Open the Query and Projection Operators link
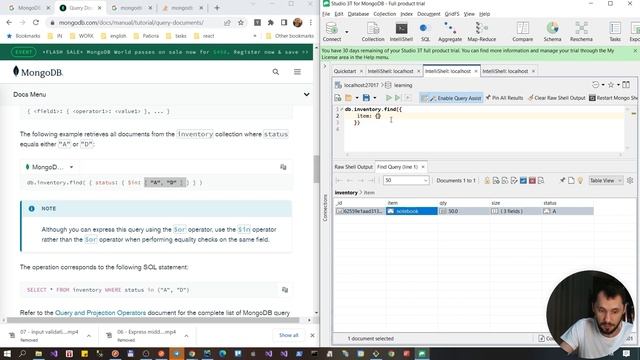640x360 pixels. (x=100, y=313)
